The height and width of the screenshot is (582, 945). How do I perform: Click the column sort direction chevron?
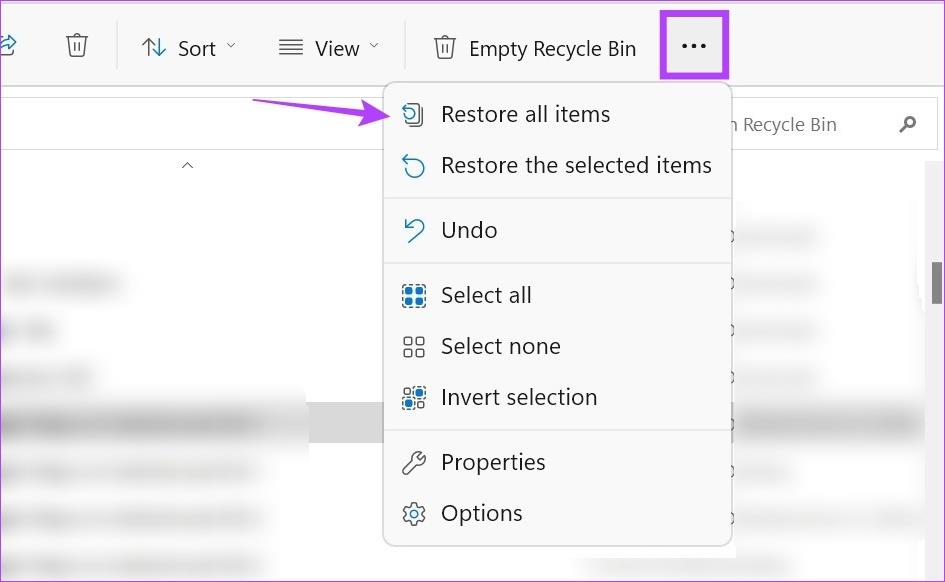click(187, 165)
